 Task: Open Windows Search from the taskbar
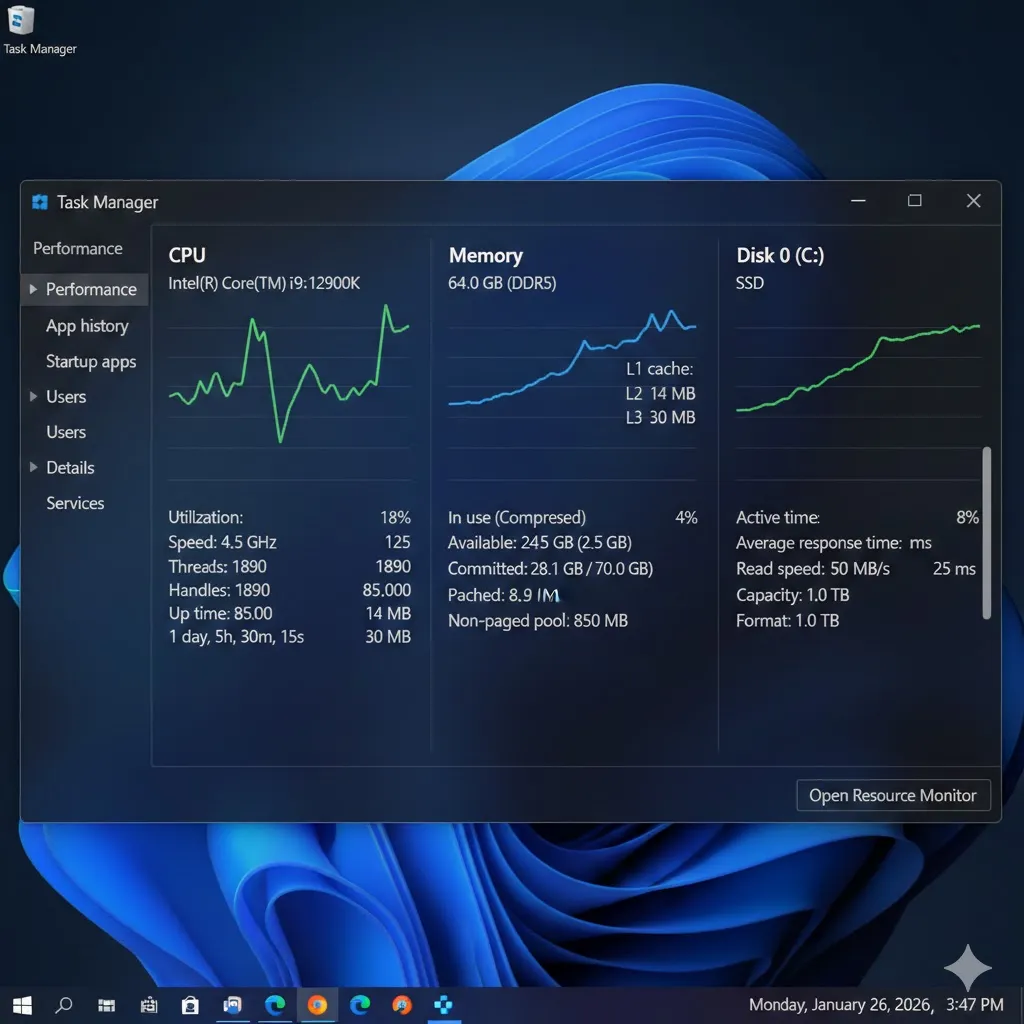click(x=62, y=1005)
